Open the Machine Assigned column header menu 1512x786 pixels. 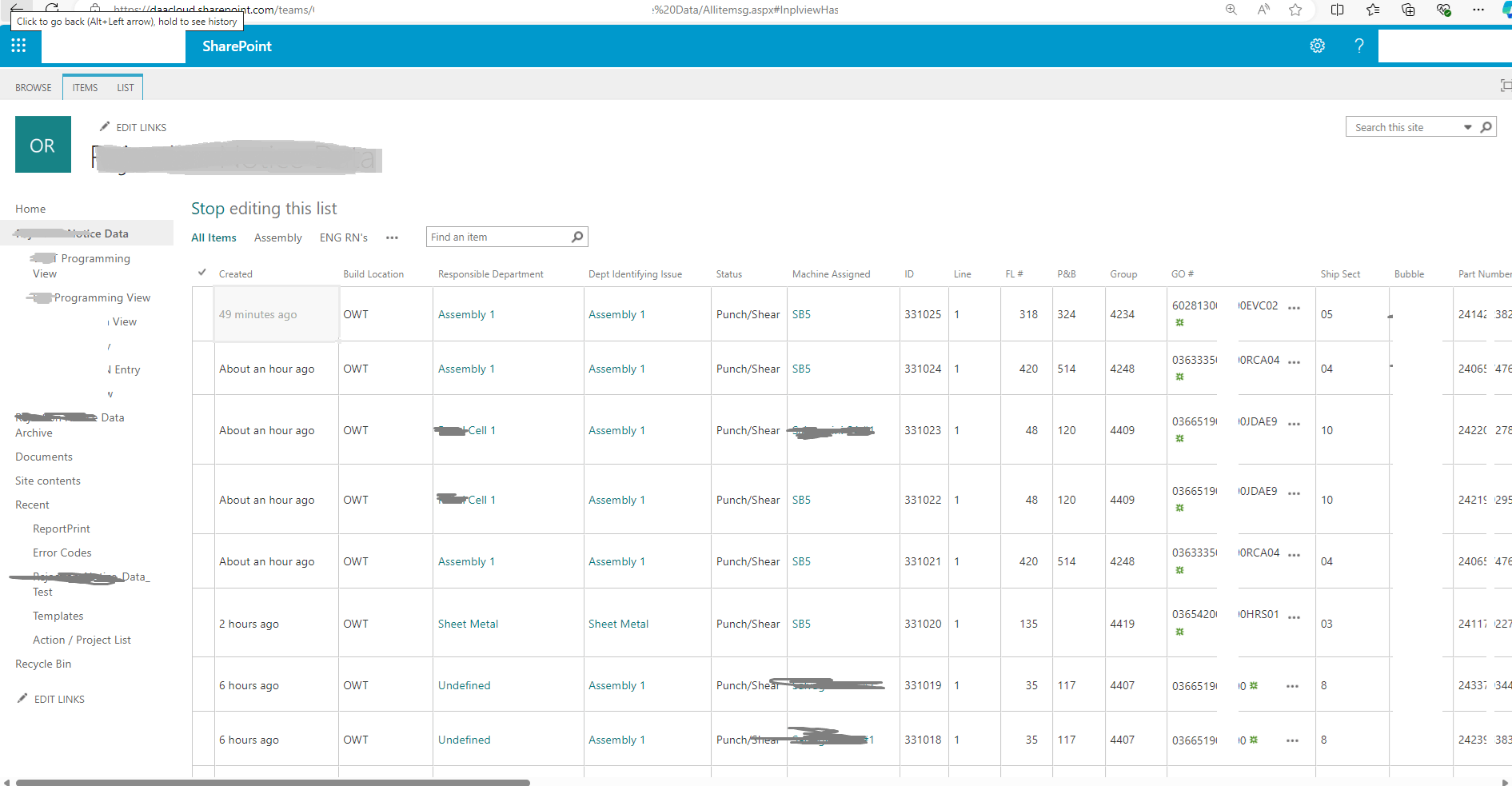coord(831,273)
